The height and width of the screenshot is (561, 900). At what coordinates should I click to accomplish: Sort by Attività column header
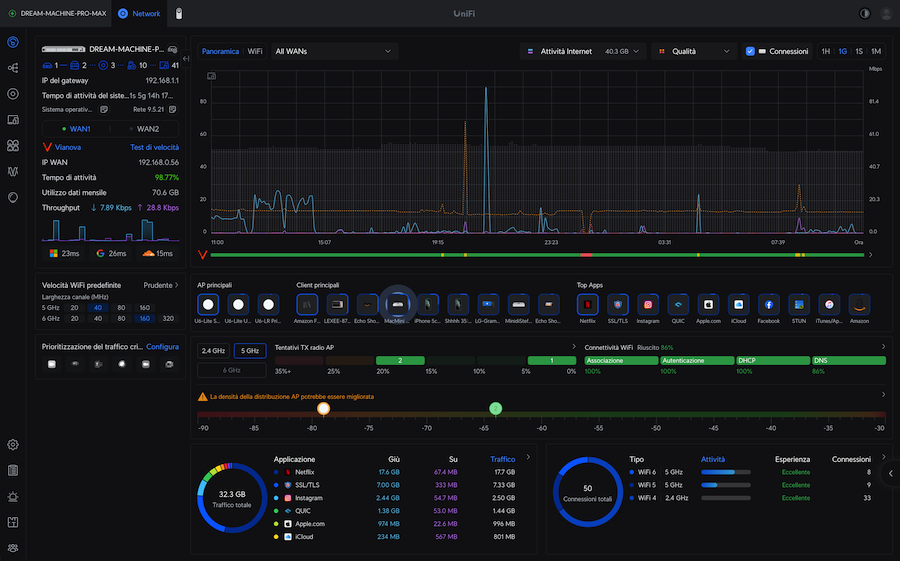[x=712, y=459]
